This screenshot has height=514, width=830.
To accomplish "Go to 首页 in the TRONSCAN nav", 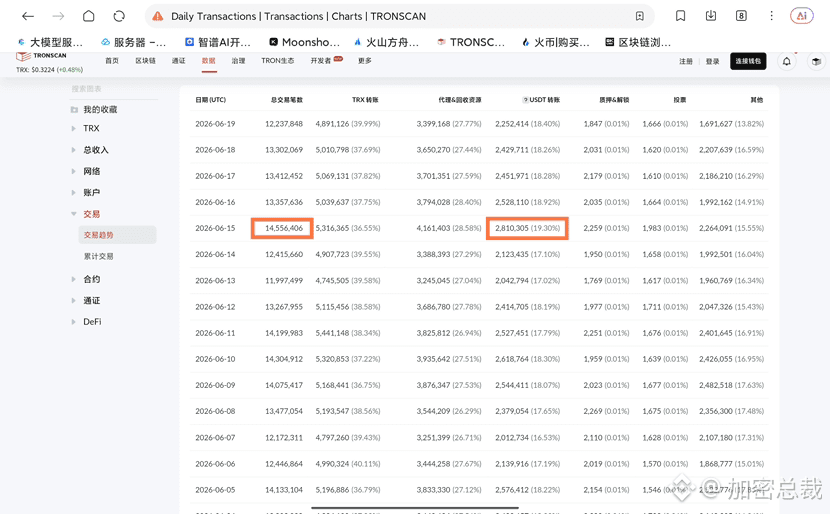I will coord(112,61).
